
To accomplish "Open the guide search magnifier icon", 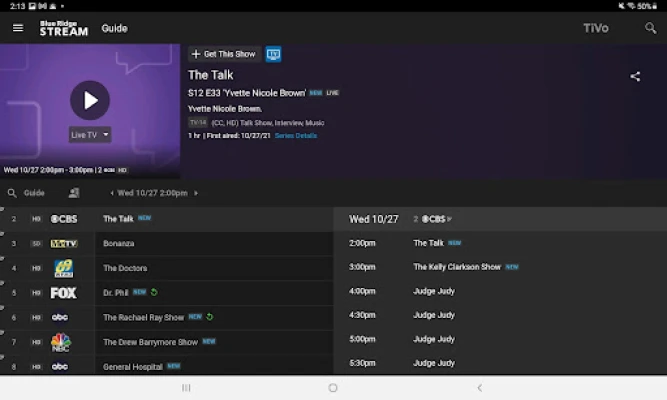I will pyautogui.click(x=12, y=193).
